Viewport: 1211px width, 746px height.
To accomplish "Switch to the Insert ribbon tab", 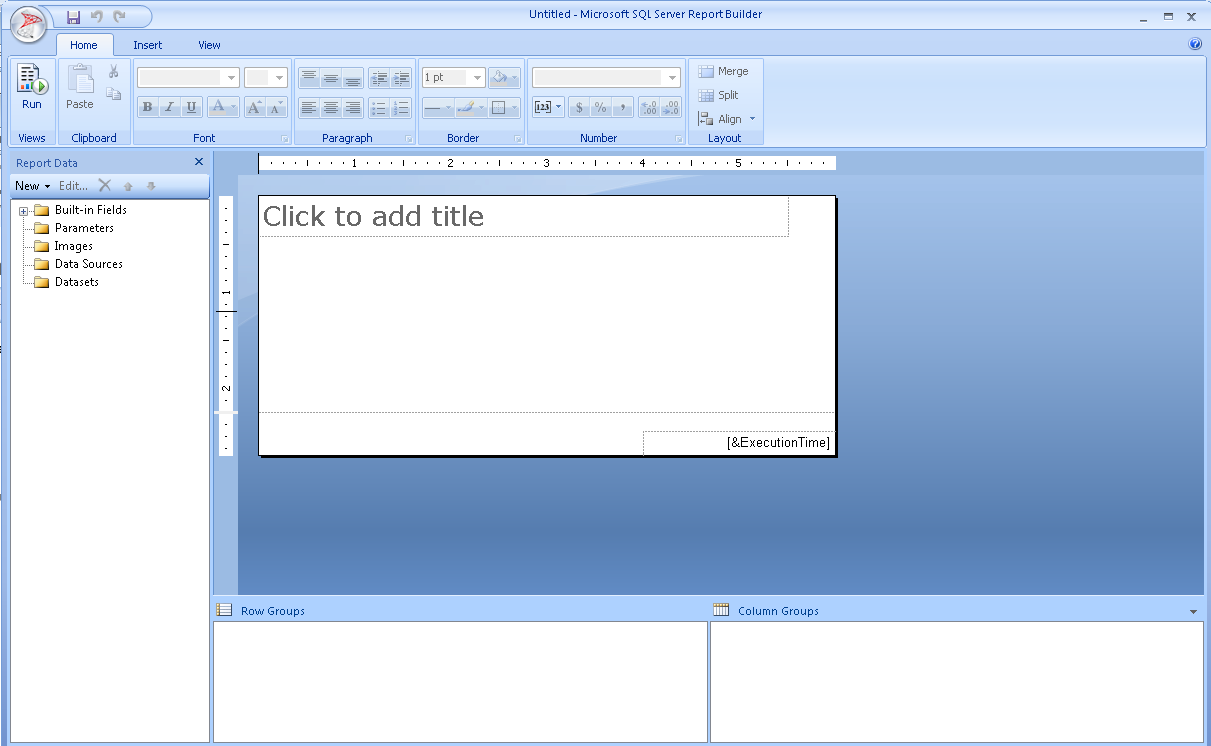I will 148,45.
